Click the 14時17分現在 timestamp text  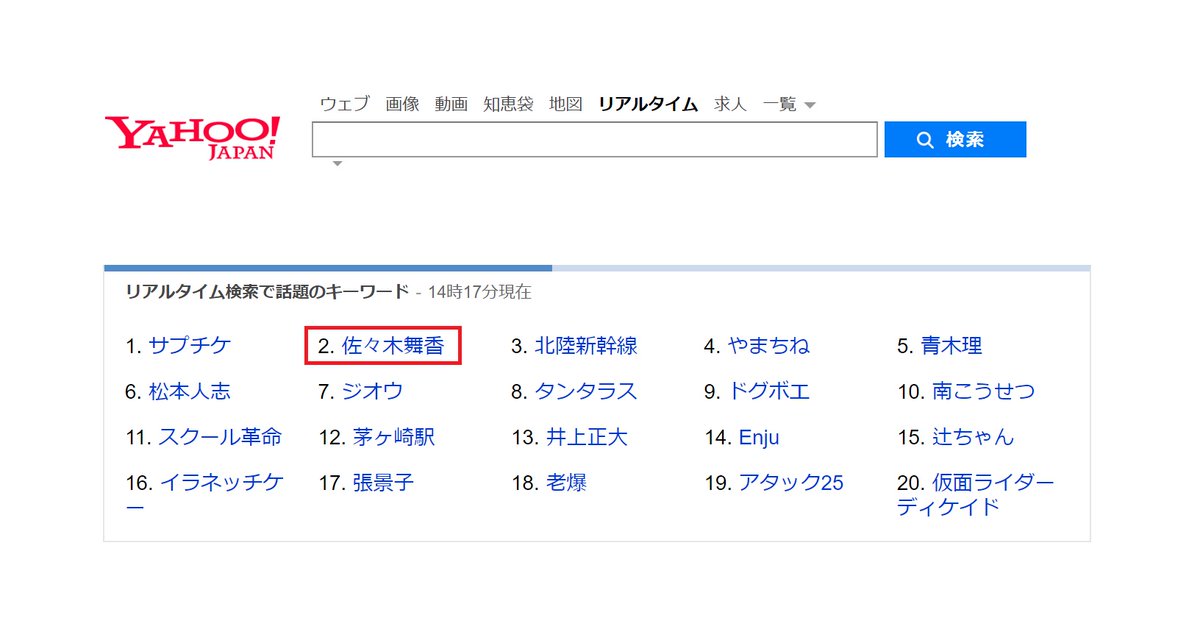479,292
